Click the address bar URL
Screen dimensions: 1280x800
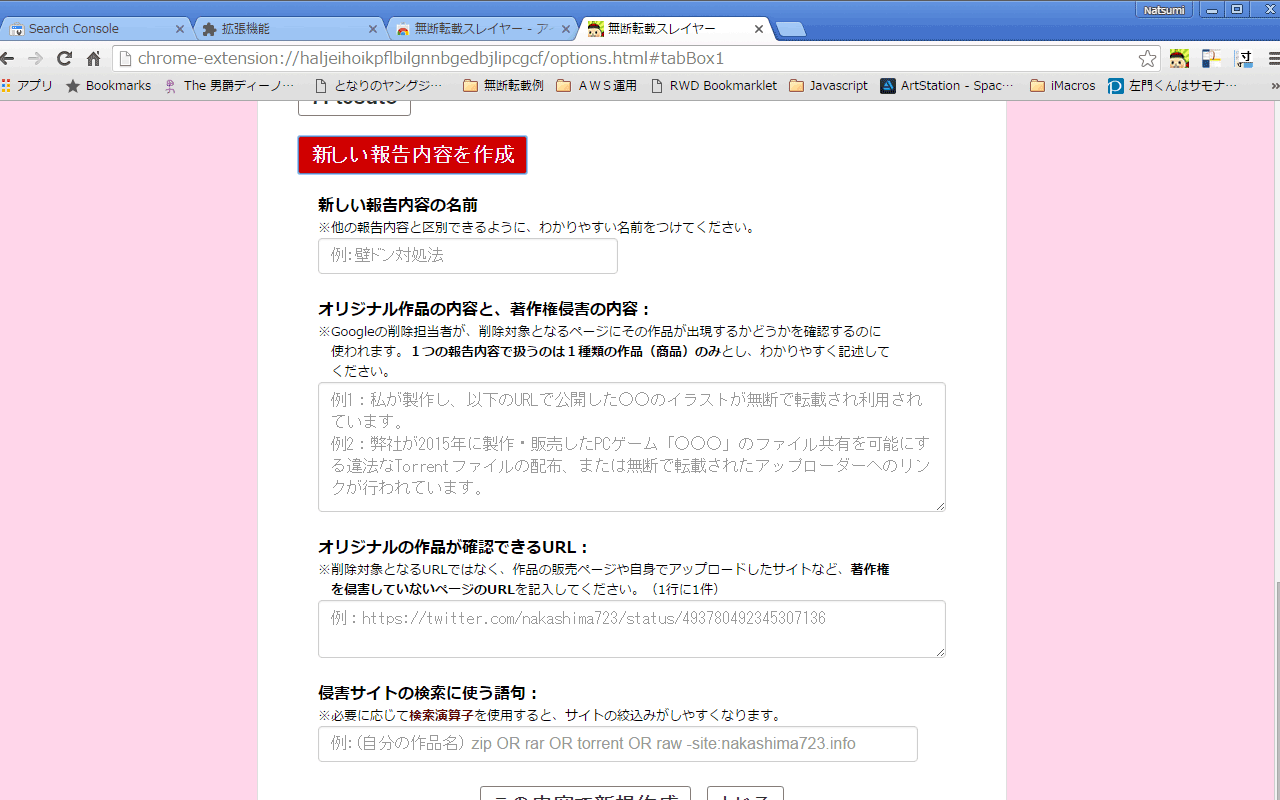point(431,58)
